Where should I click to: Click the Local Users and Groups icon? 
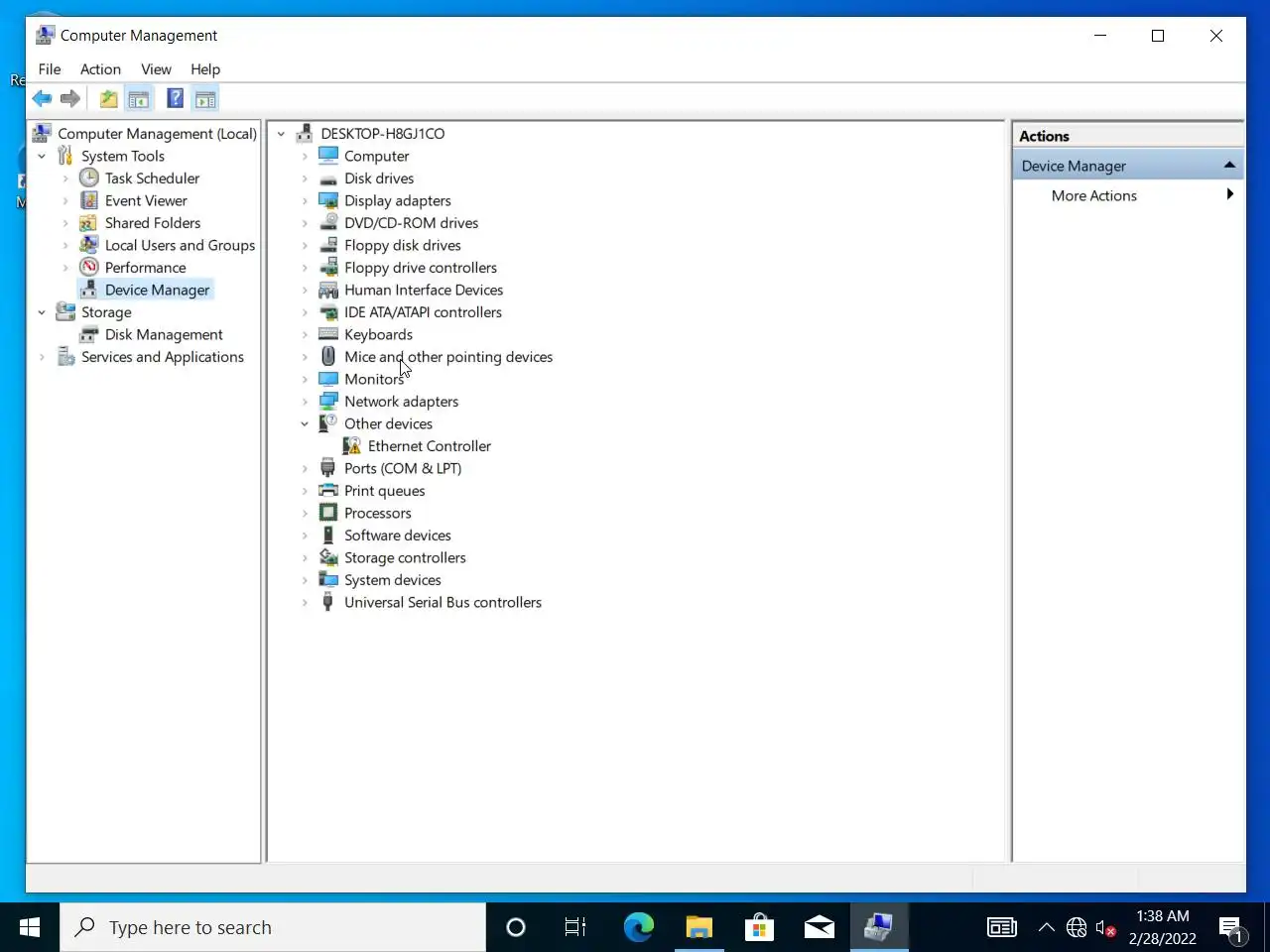[89, 245]
